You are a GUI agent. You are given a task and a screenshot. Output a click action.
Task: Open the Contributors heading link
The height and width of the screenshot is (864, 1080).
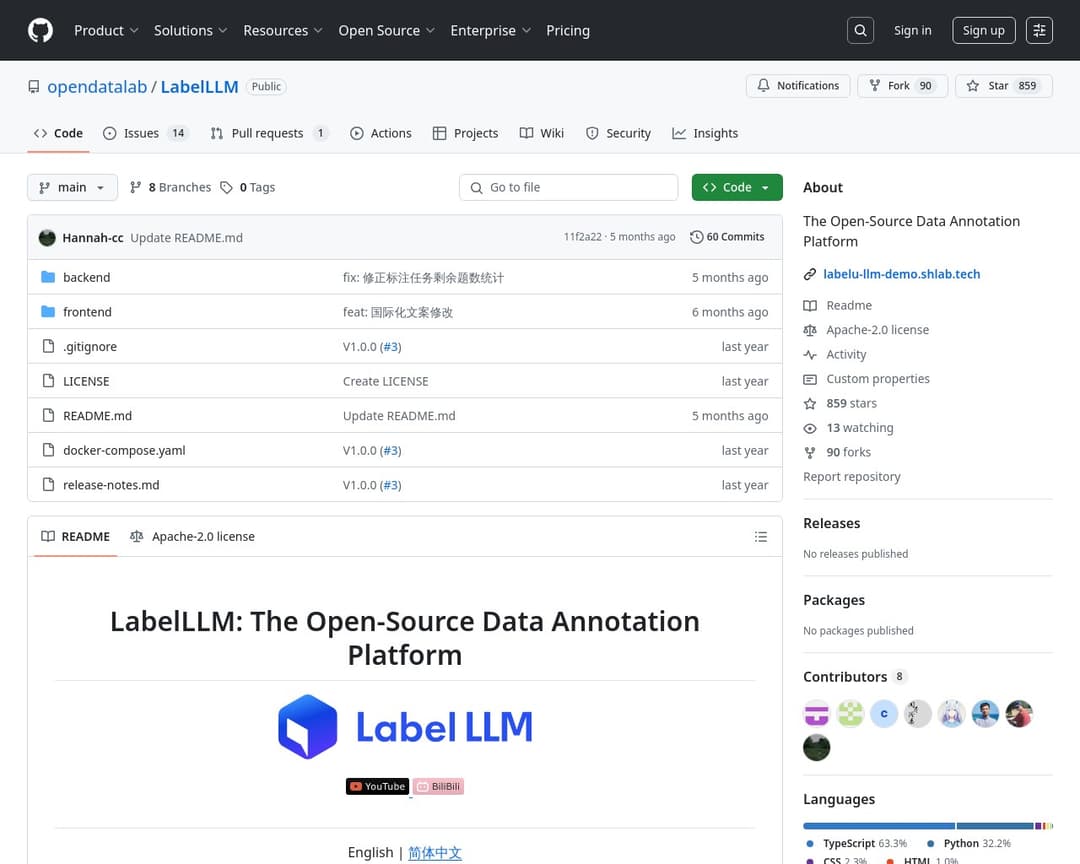pos(855,677)
